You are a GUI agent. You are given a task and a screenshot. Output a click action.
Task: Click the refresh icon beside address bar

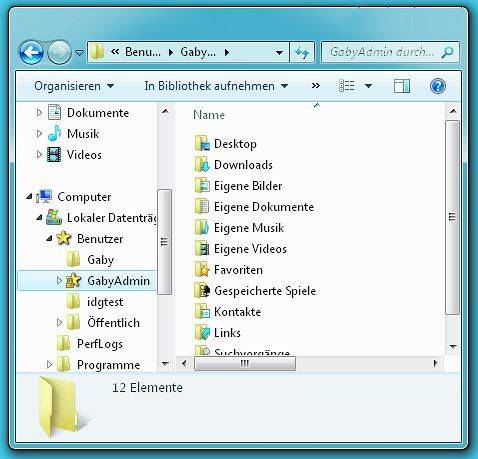click(302, 52)
